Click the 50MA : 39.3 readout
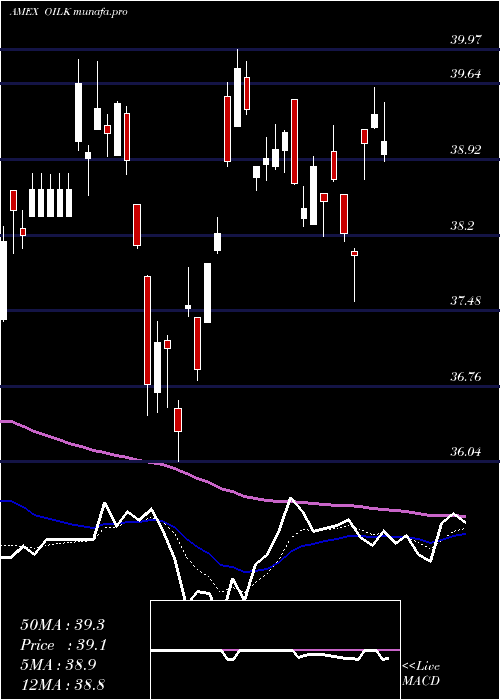 click(62, 625)
